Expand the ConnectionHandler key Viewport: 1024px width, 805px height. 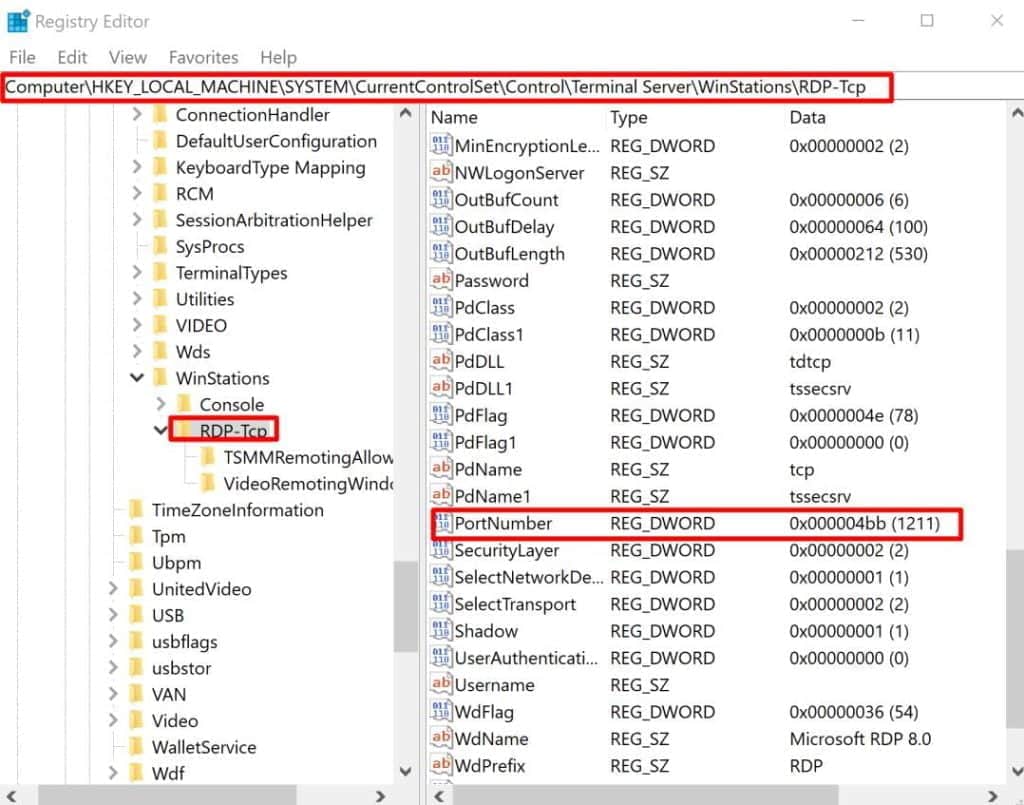coord(136,115)
